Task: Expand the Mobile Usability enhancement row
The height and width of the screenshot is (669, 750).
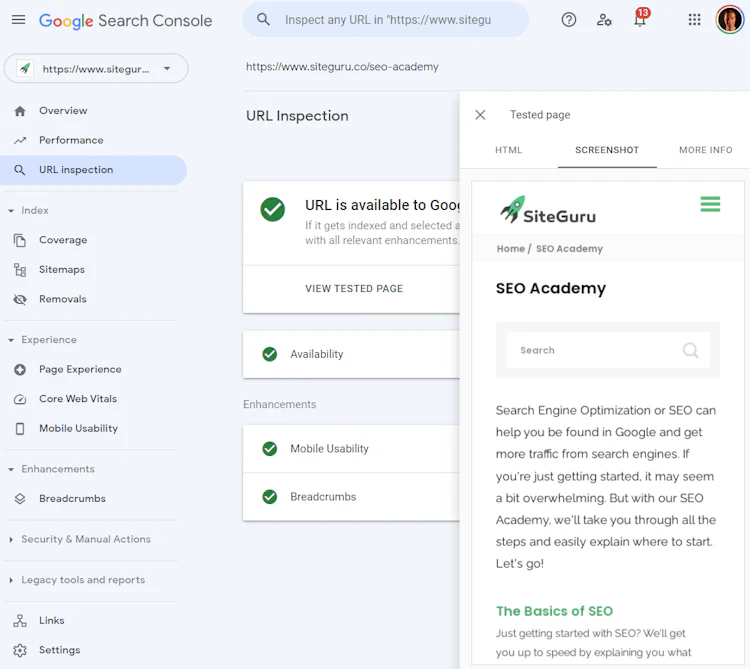Action: point(351,449)
